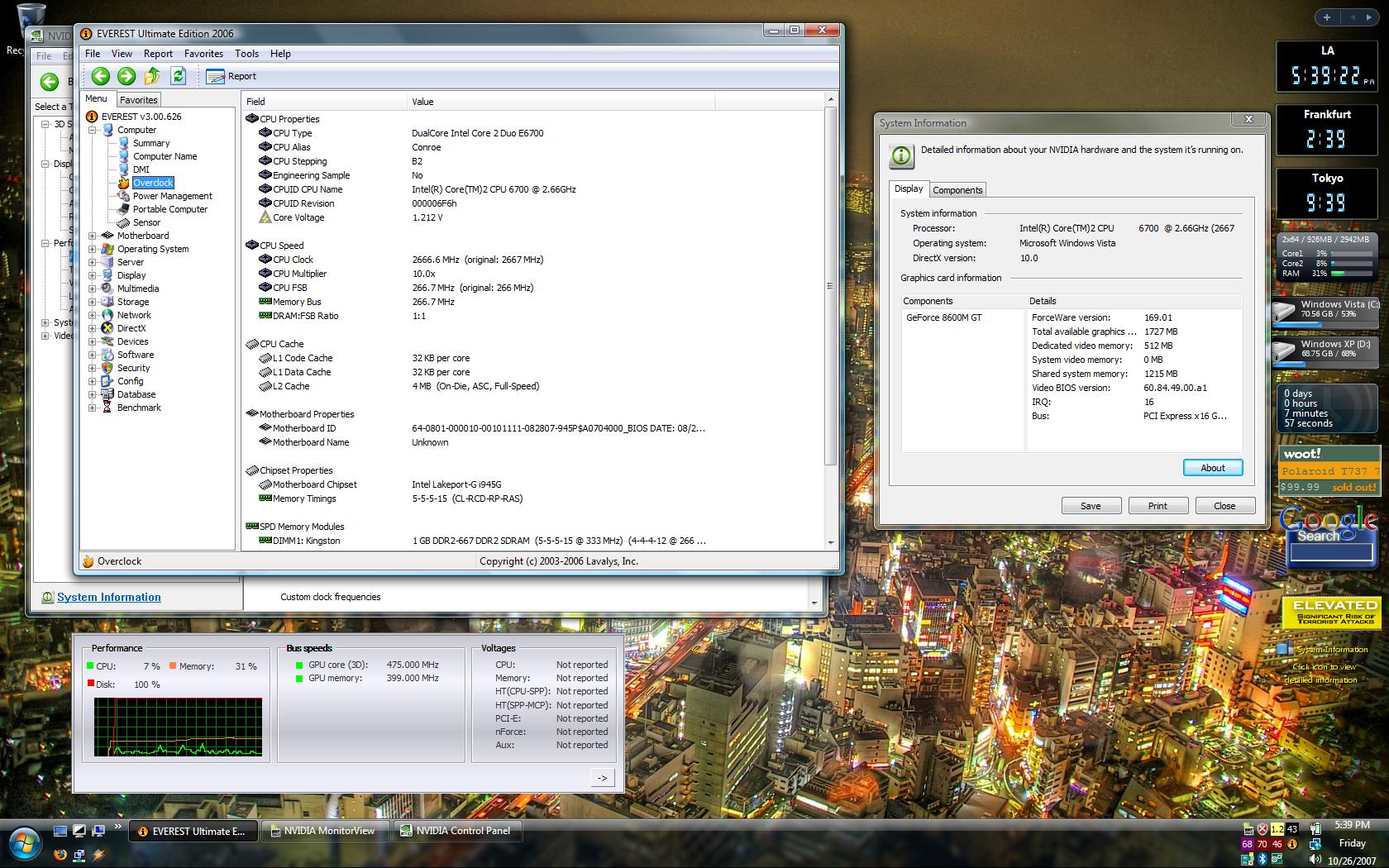Go forward with EVEREST green right arrow

(126, 76)
